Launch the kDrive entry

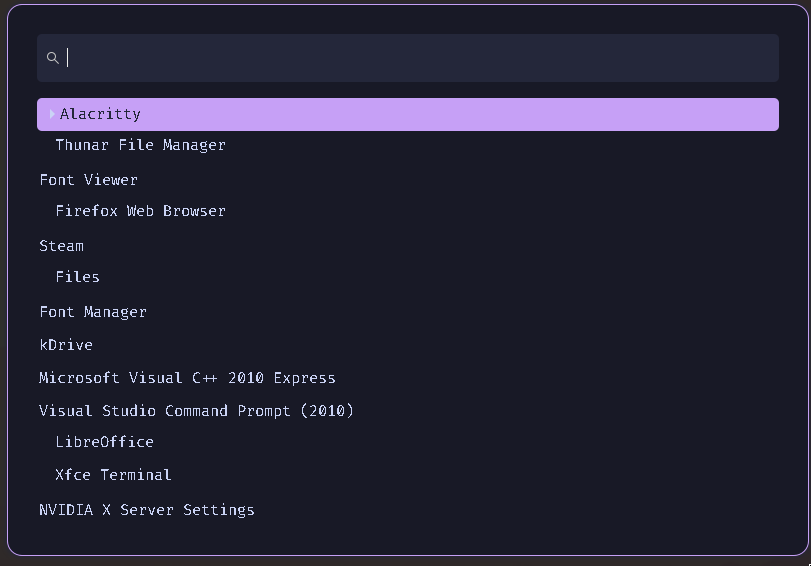(65, 345)
